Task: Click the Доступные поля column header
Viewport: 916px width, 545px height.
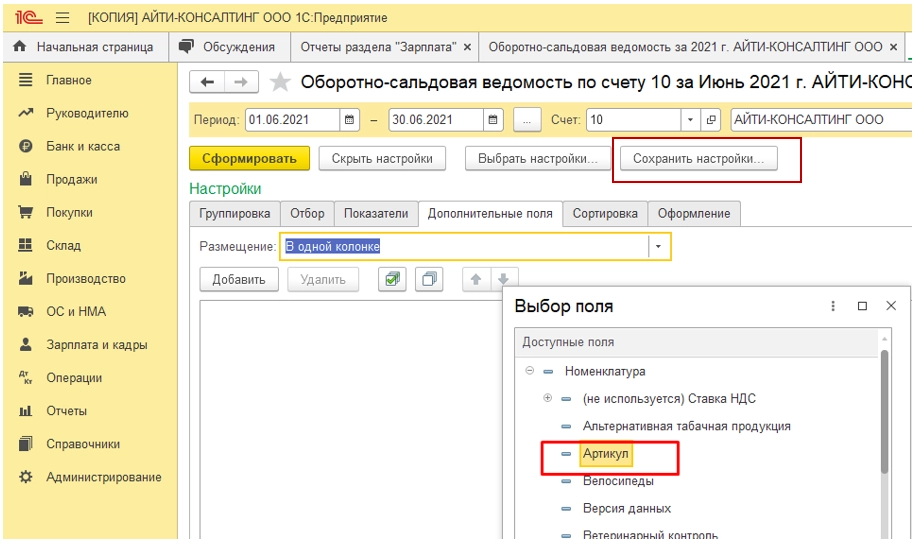Action: click(696, 342)
